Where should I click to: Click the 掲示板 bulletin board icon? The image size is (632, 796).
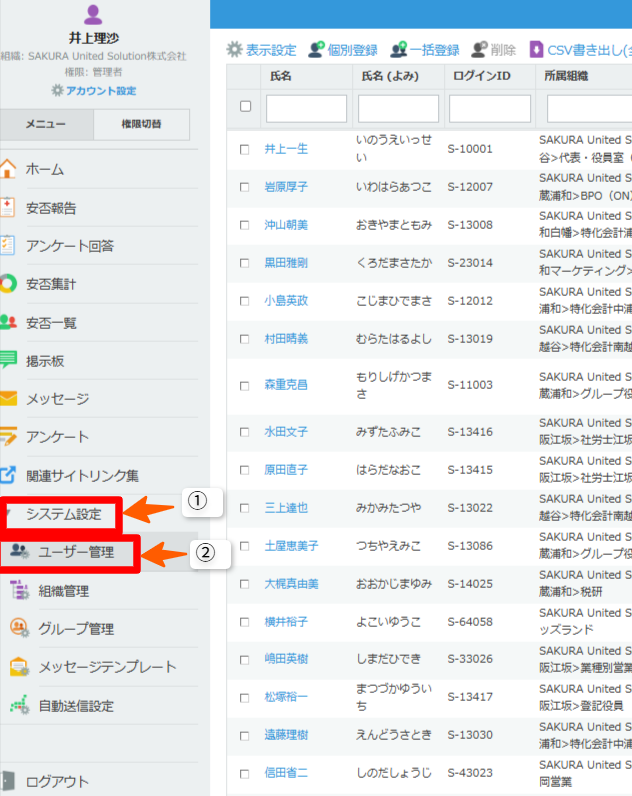tap(9, 360)
